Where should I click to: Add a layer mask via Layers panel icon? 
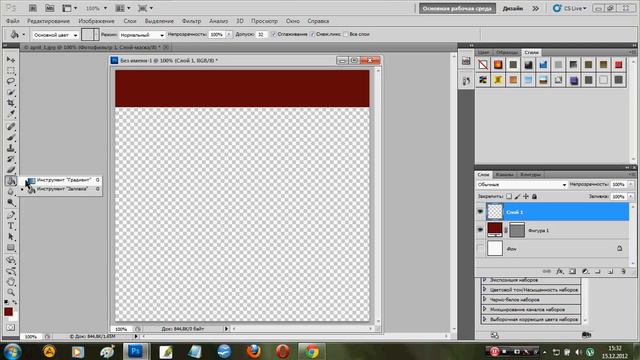coord(573,271)
